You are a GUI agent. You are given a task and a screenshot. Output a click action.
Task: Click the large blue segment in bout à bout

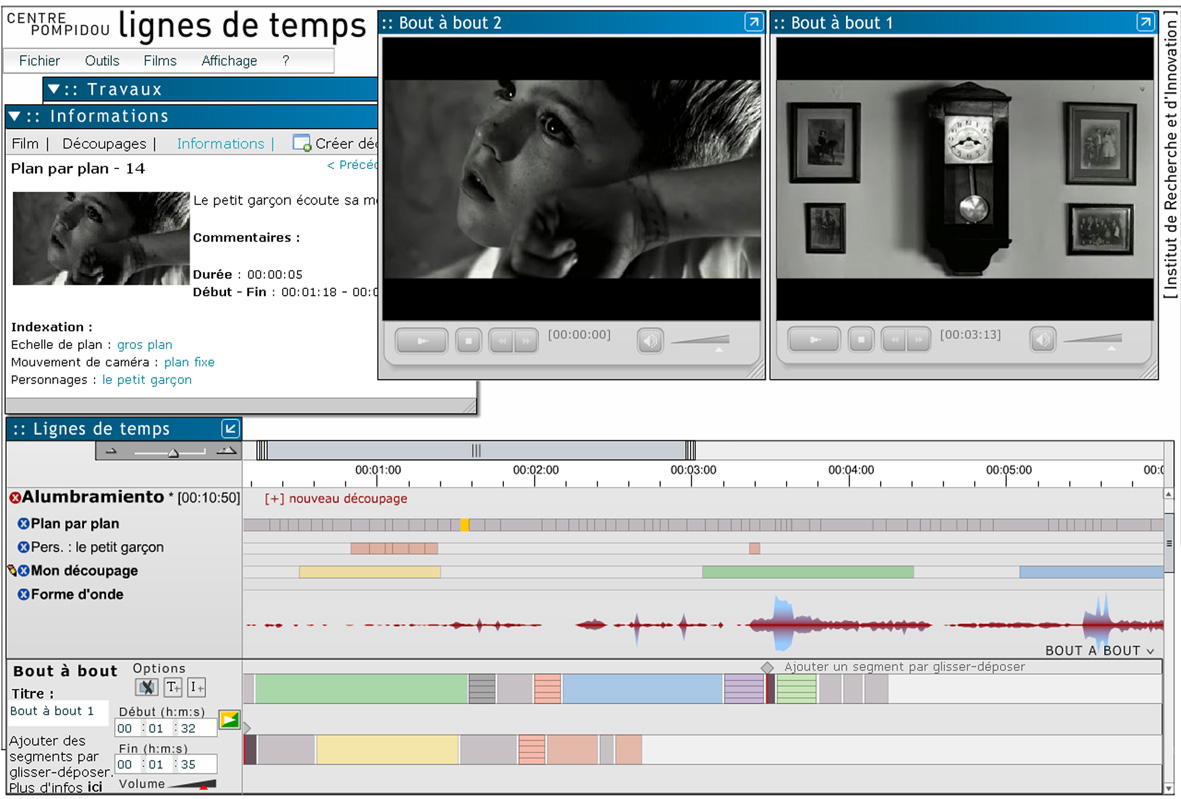pos(642,689)
